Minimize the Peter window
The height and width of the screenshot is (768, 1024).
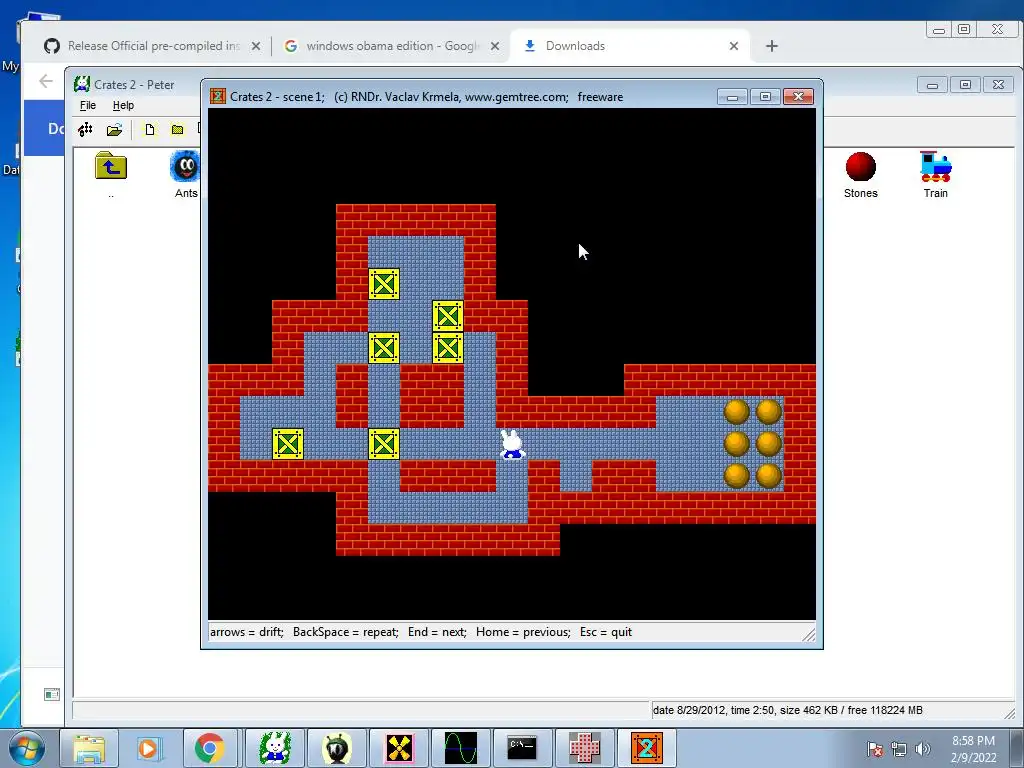click(932, 84)
